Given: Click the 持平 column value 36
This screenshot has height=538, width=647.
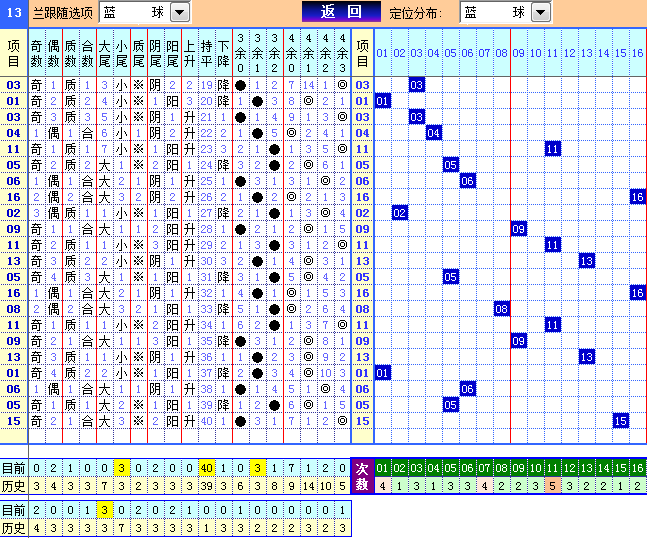Looking at the screenshot, I should point(206,357).
